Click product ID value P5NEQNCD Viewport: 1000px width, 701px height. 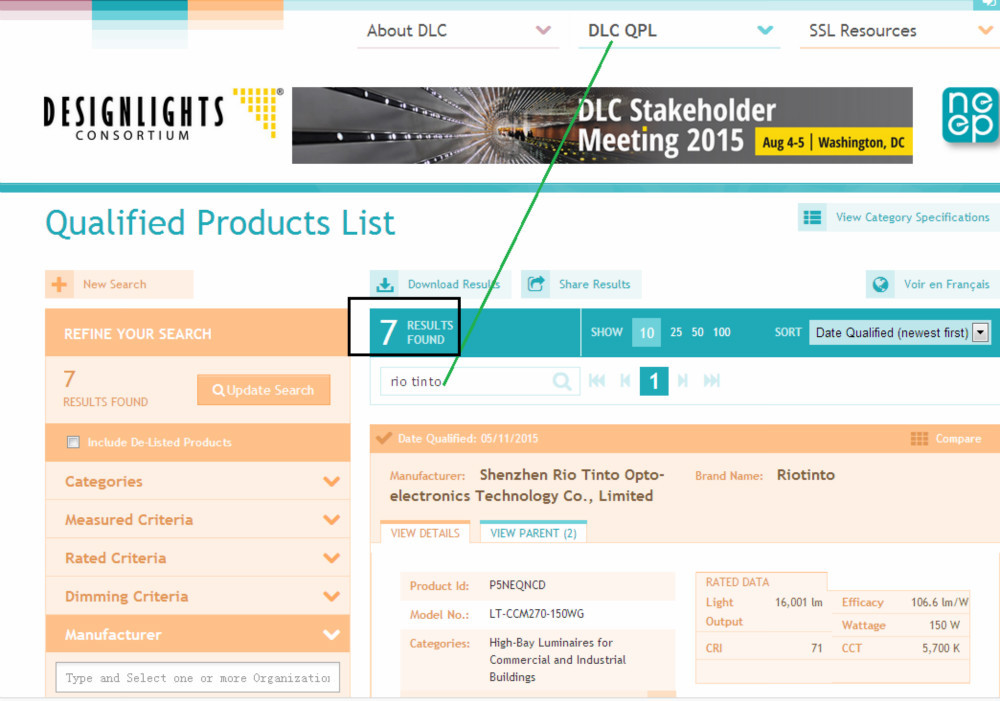[x=517, y=585]
